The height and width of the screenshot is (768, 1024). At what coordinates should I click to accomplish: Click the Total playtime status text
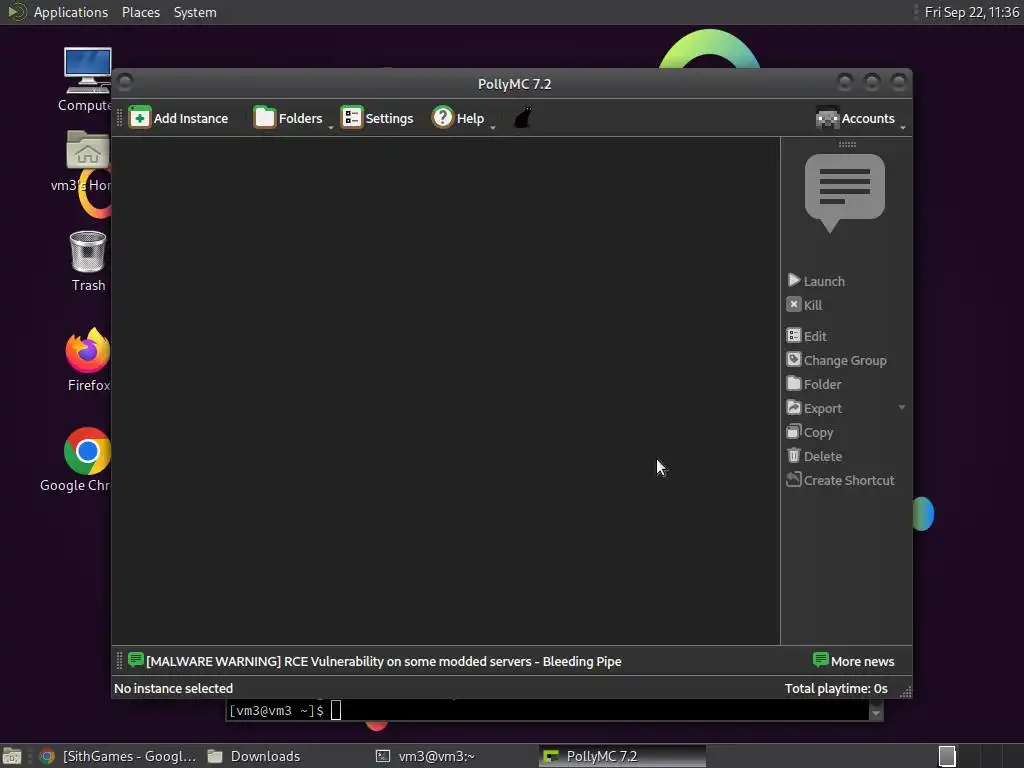[x=836, y=688]
